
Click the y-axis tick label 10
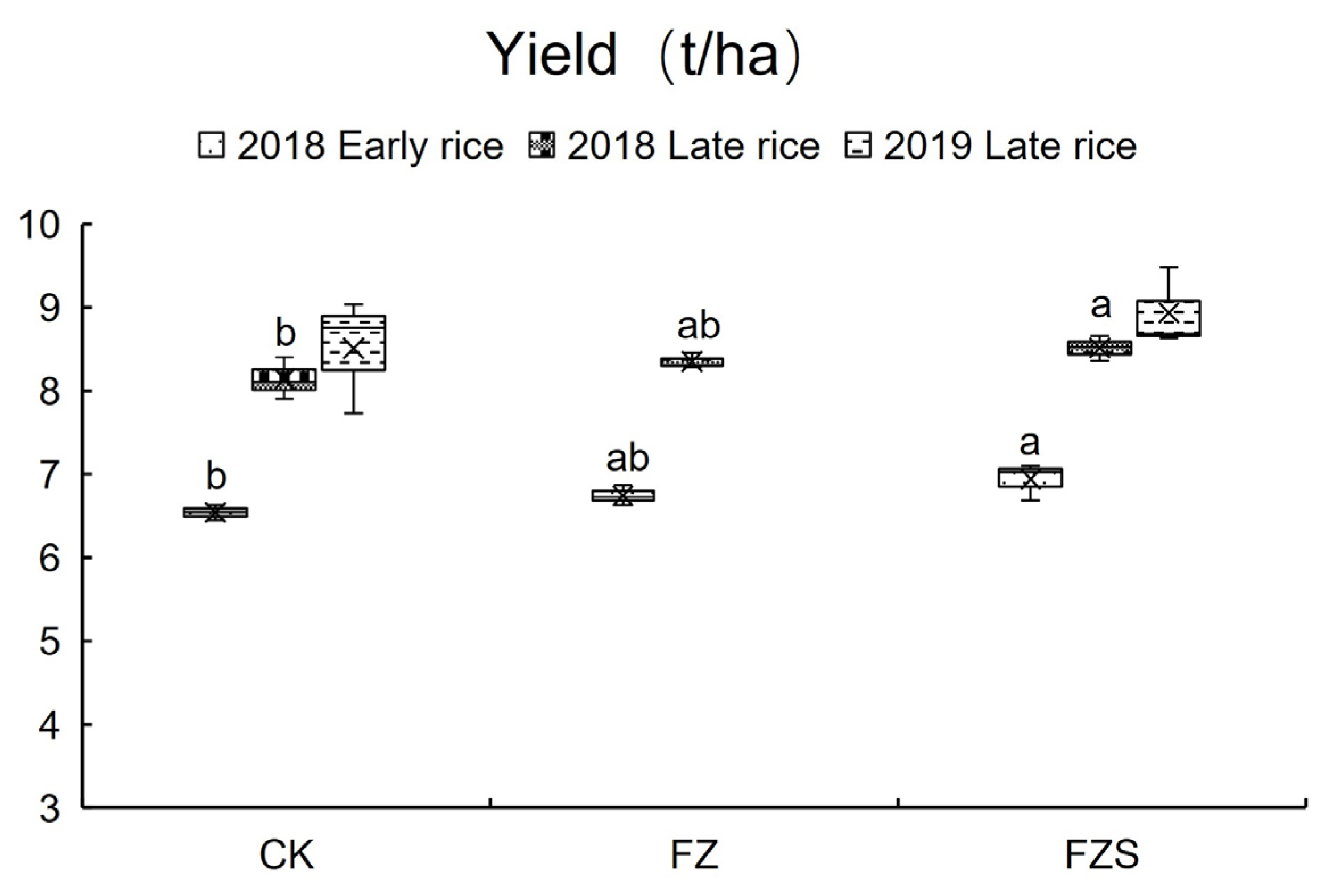coord(39,225)
